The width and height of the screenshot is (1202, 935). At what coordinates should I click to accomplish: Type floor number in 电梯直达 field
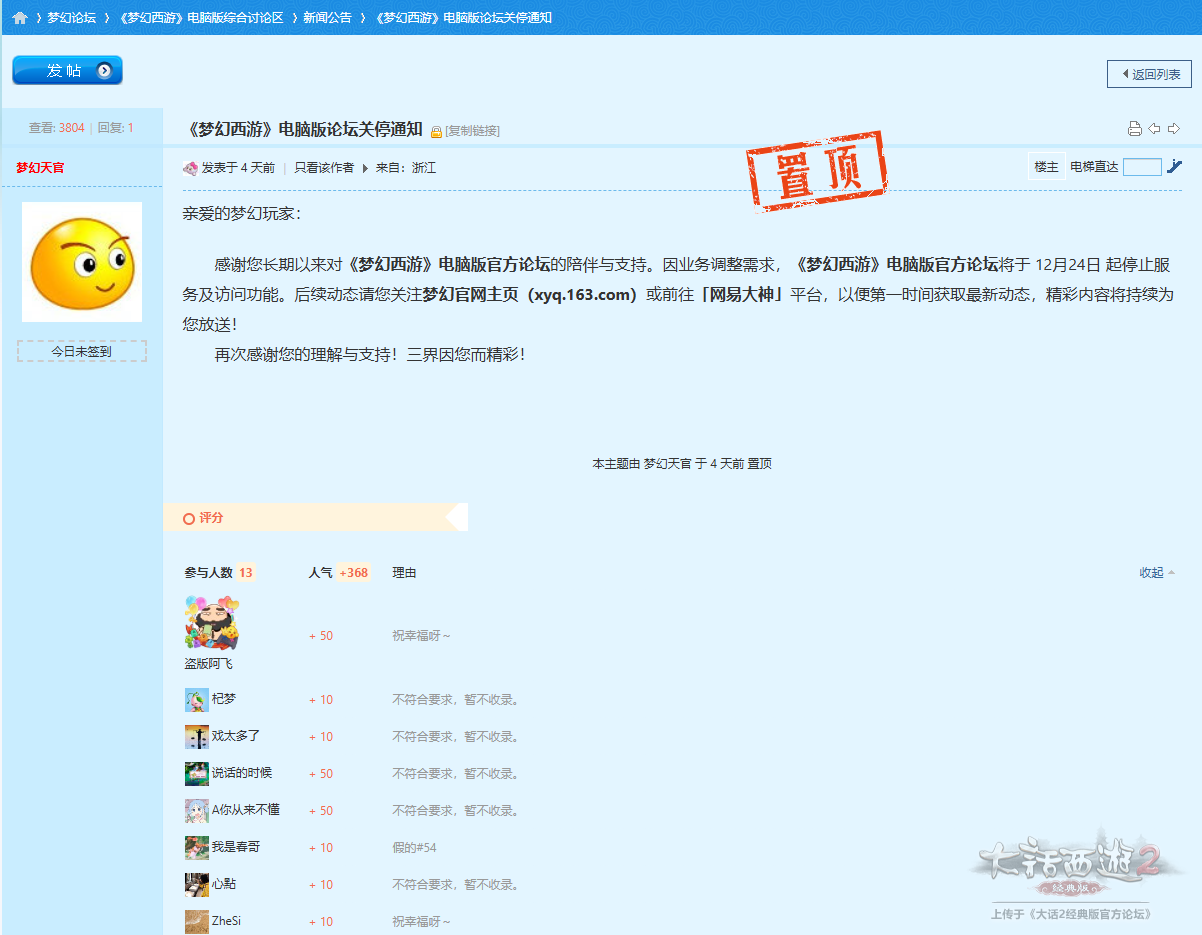(1142, 167)
